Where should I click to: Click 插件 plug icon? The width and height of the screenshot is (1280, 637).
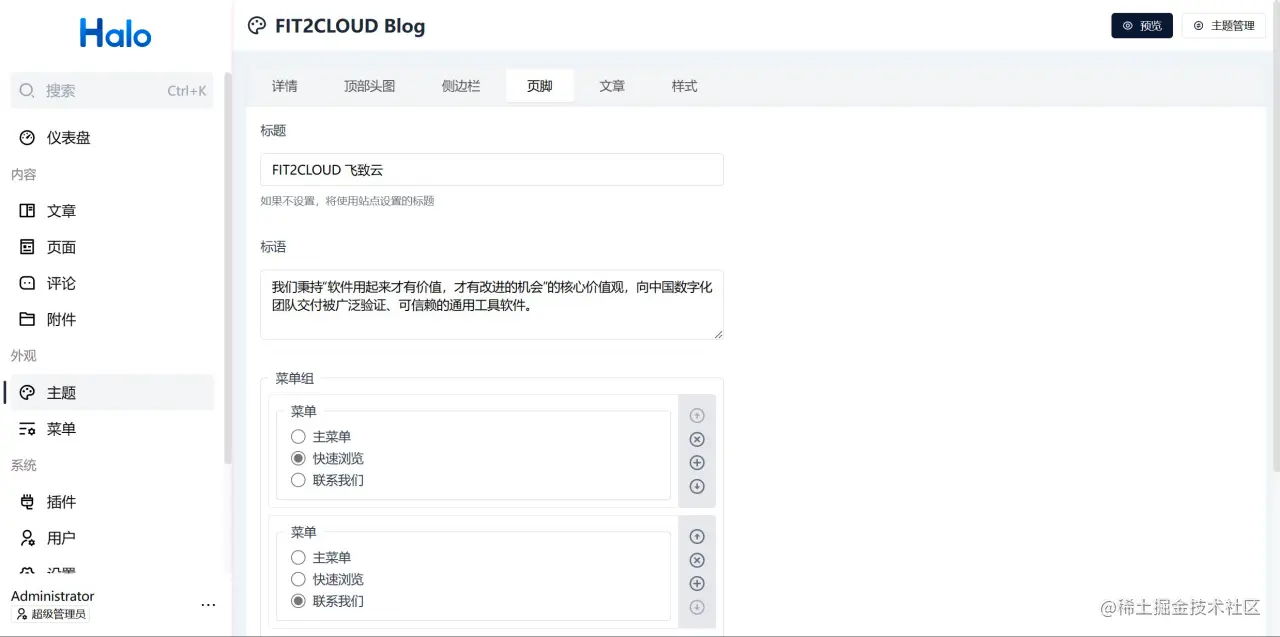(27, 502)
